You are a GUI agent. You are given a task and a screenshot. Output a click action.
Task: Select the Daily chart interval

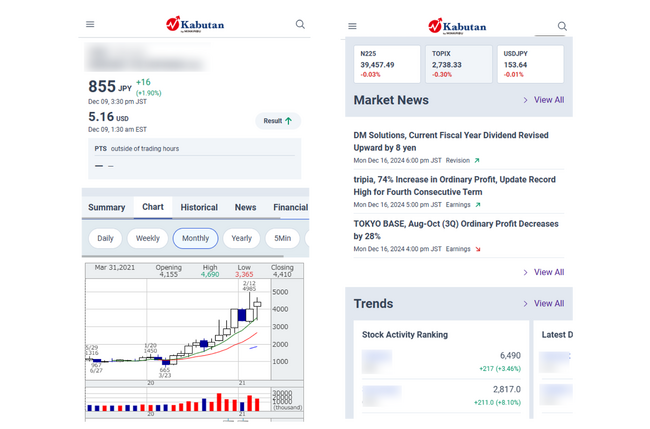tap(105, 238)
